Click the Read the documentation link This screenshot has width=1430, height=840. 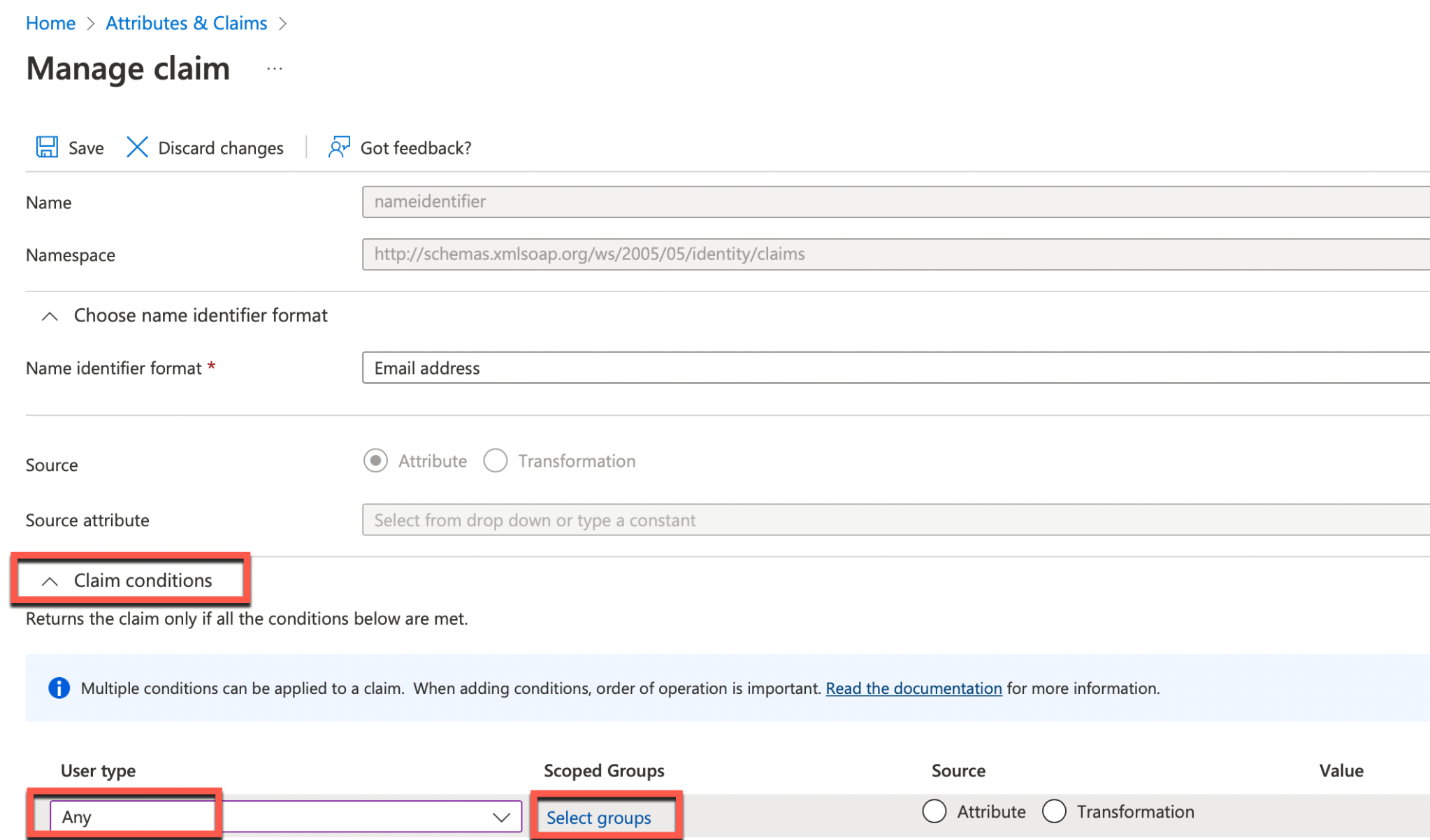click(x=913, y=688)
